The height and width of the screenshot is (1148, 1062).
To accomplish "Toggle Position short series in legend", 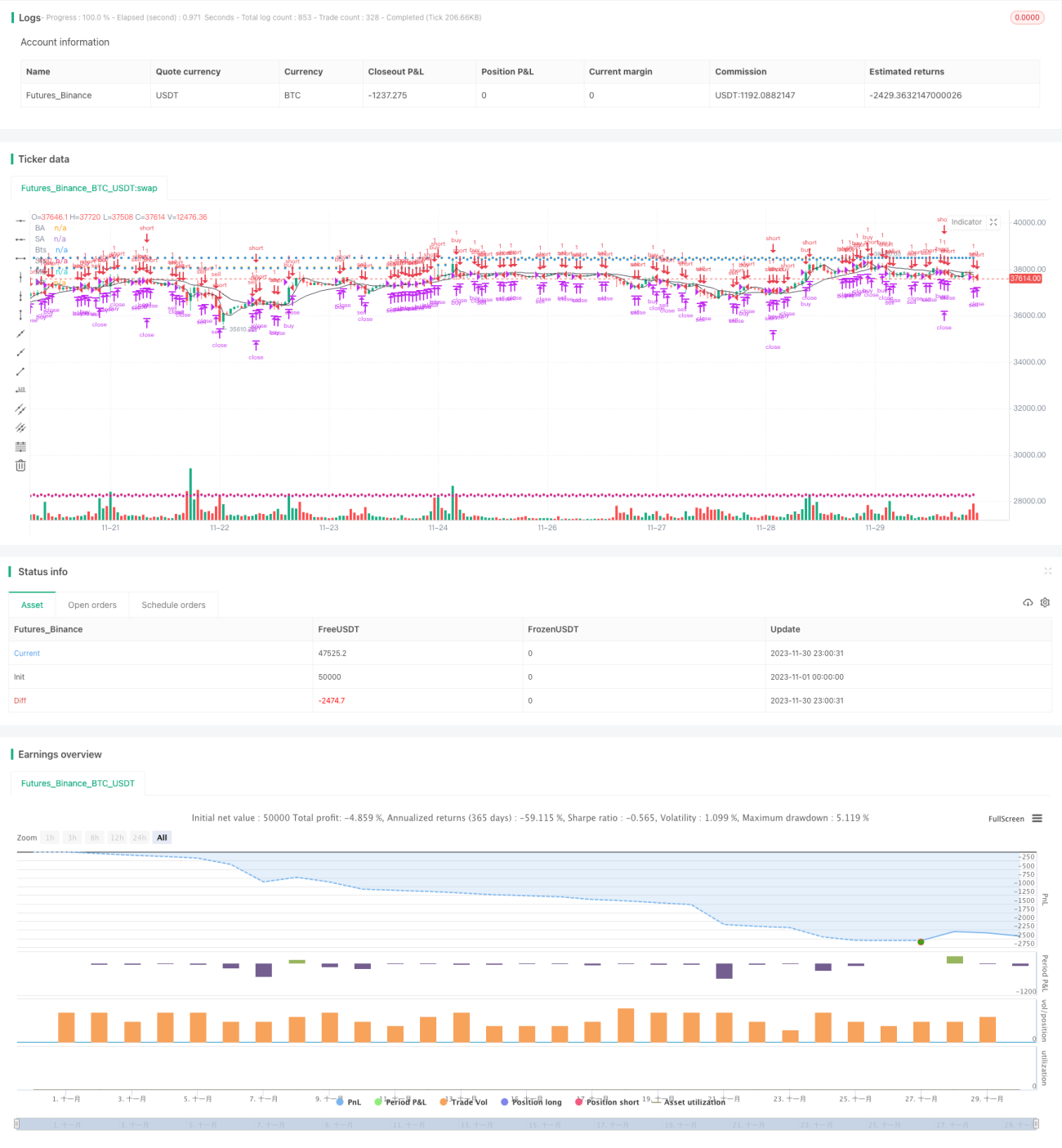I will point(607,1102).
